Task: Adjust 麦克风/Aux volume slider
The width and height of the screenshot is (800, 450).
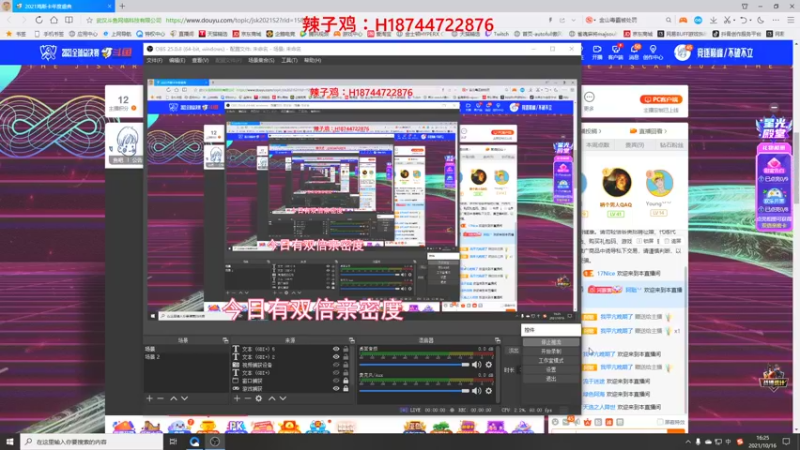Action: pyautogui.click(x=414, y=391)
